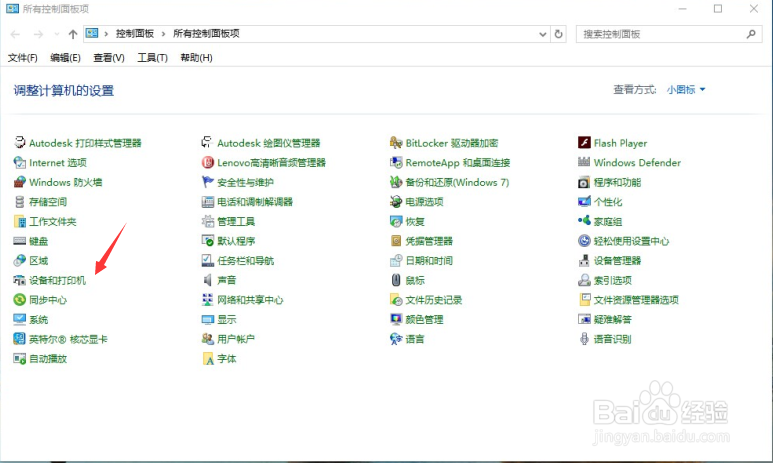This screenshot has width=773, height=463.
Task: Open Autodesk 绘图仪管理器 icon
Action: tap(208, 143)
